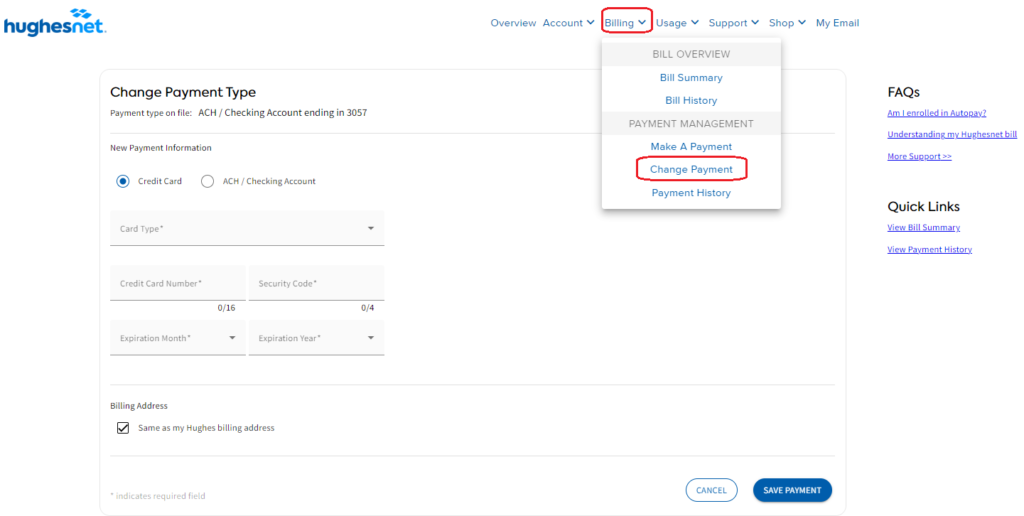The width and height of the screenshot is (1024, 516).
Task: Open the Usage navigation menu
Action: tap(677, 23)
